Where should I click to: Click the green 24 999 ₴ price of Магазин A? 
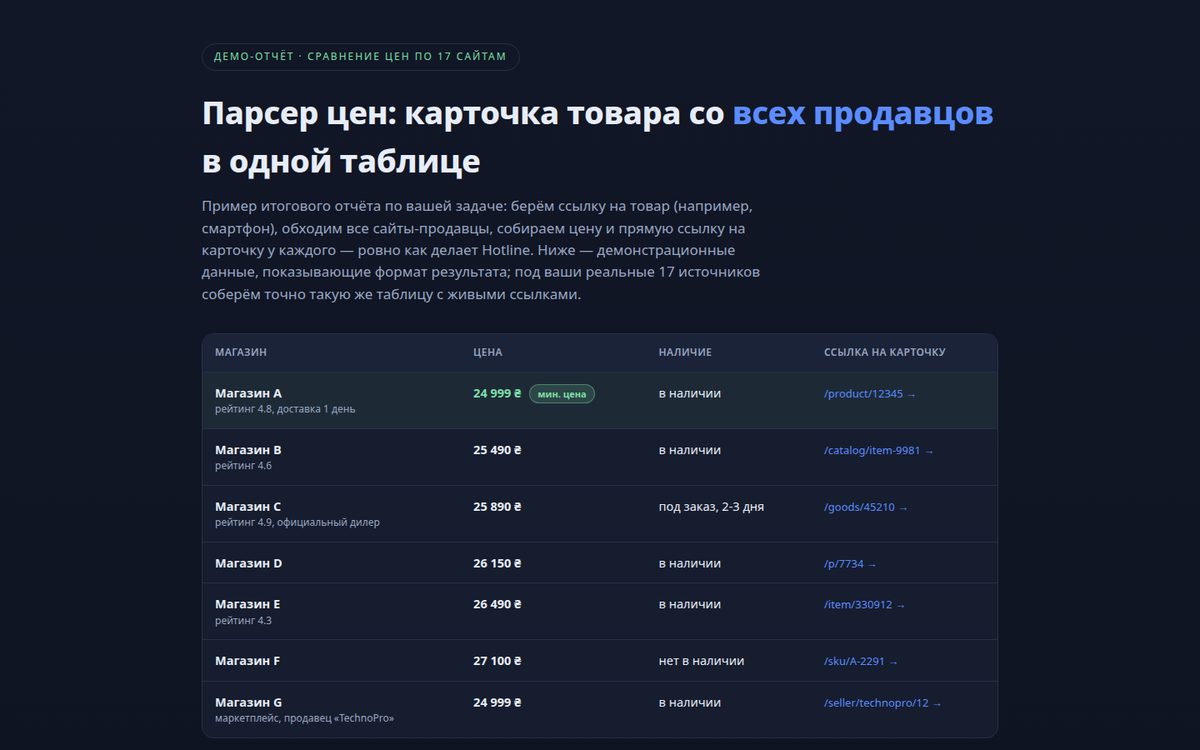(x=497, y=394)
